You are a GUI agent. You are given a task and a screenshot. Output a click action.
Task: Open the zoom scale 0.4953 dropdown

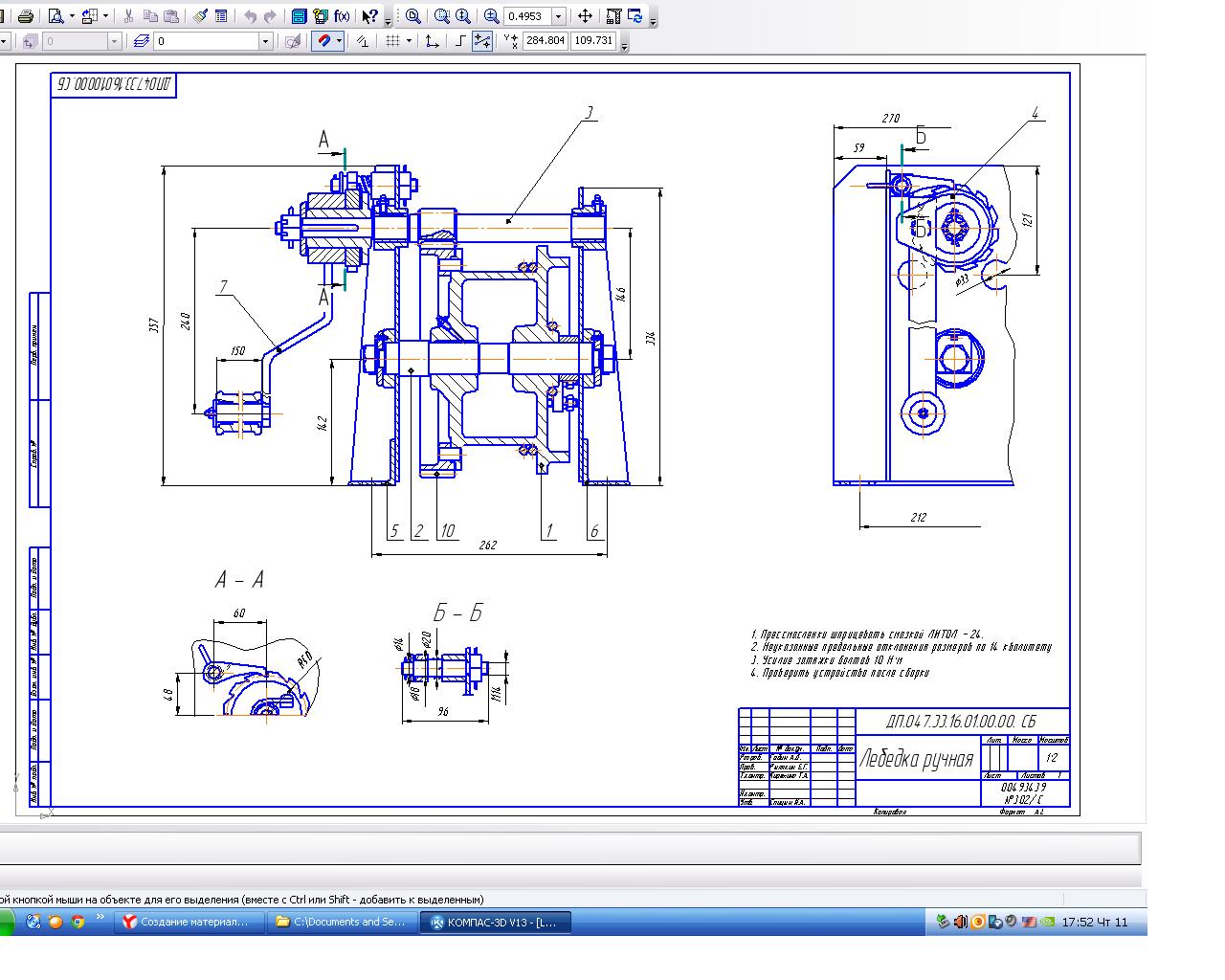tap(559, 16)
